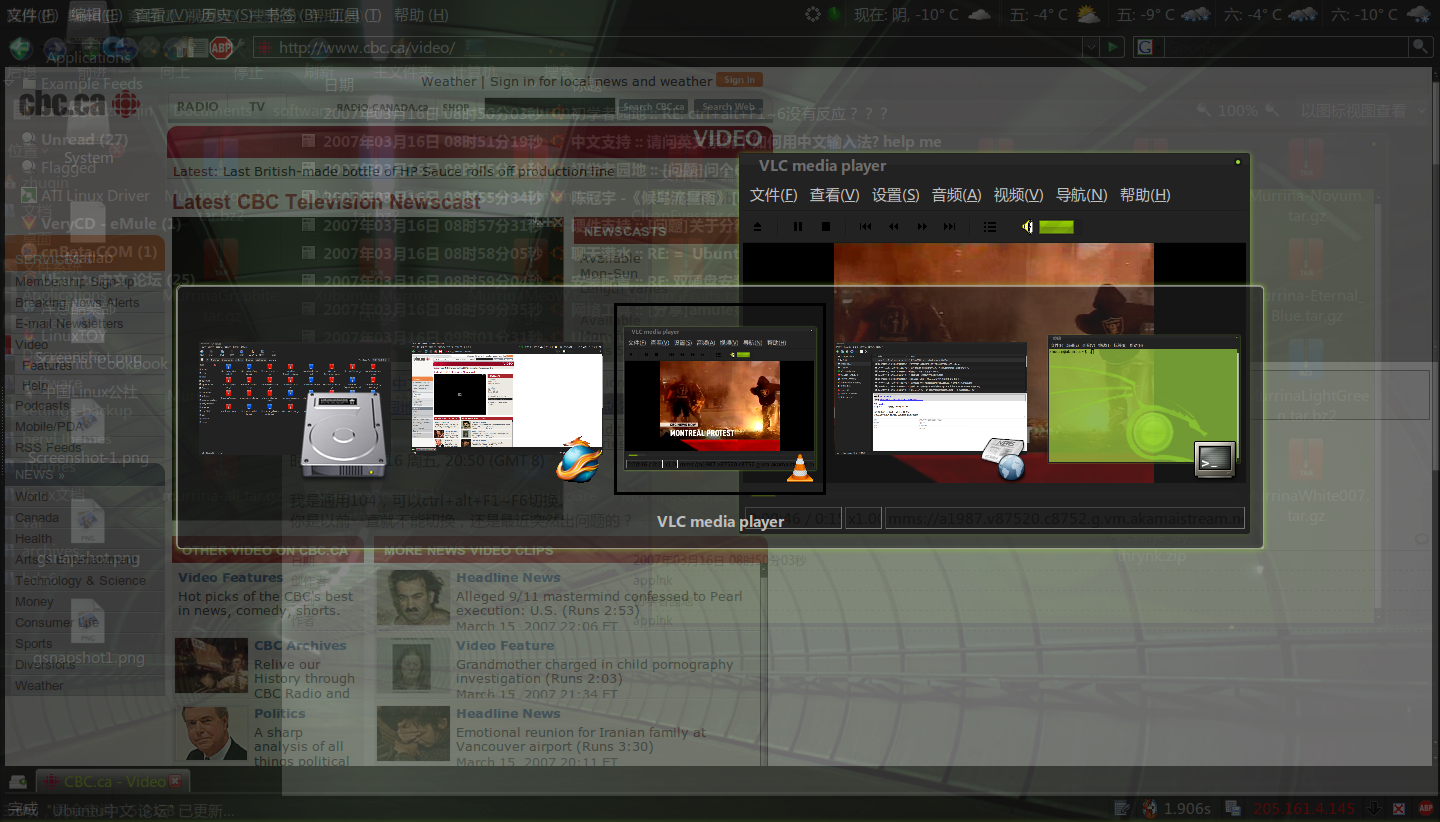1440x822 pixels.
Task: Click the browser search magnifier icon
Action: pyautogui.click(x=1419, y=47)
